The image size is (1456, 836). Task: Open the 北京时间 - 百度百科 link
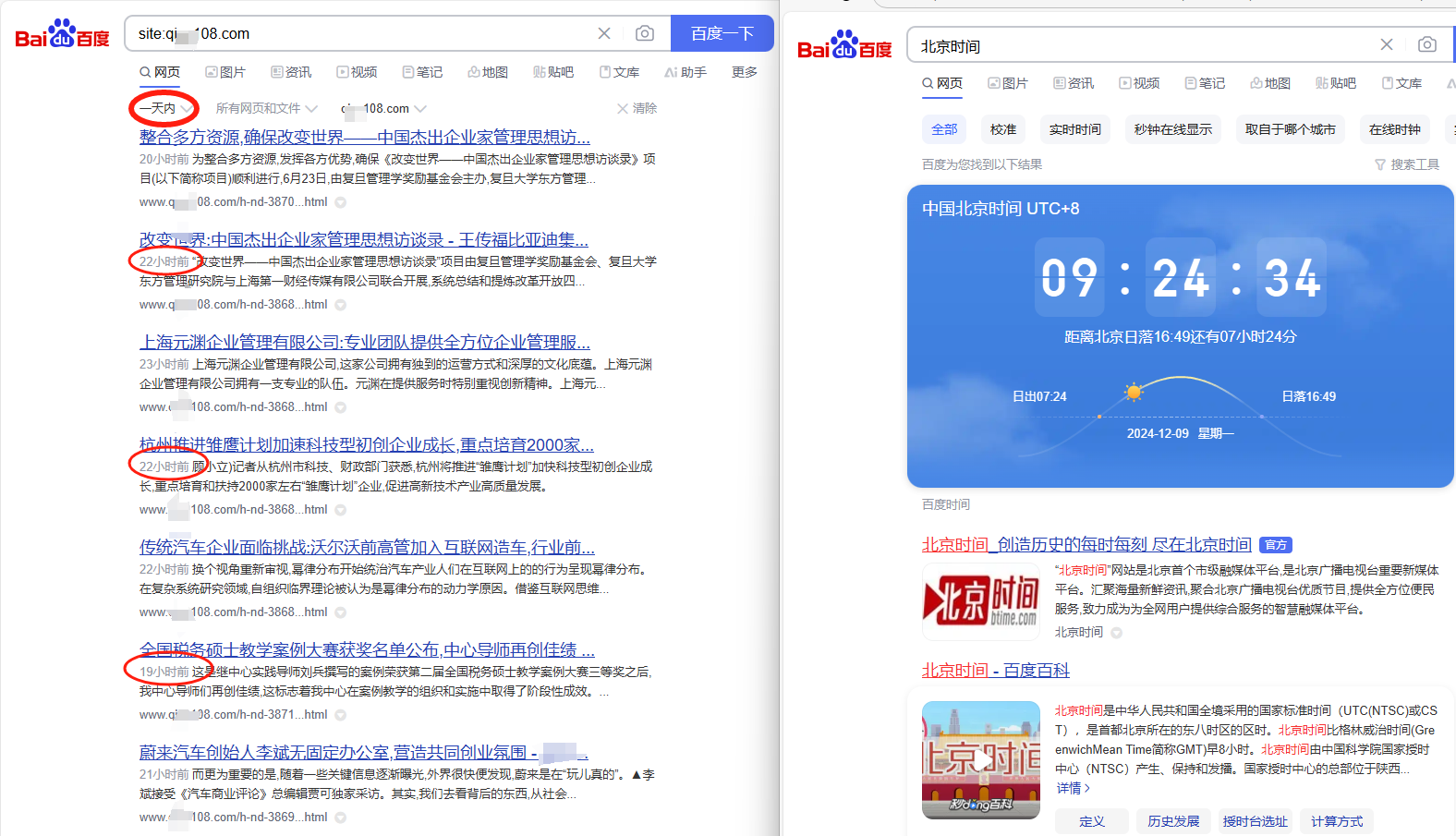[996, 671]
